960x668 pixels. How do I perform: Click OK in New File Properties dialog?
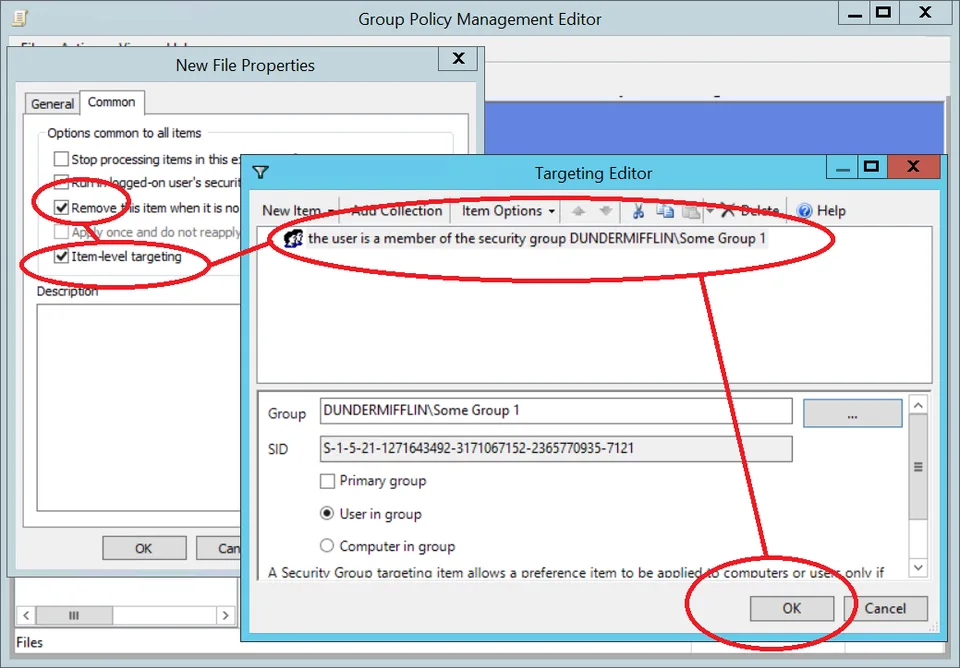(x=144, y=548)
